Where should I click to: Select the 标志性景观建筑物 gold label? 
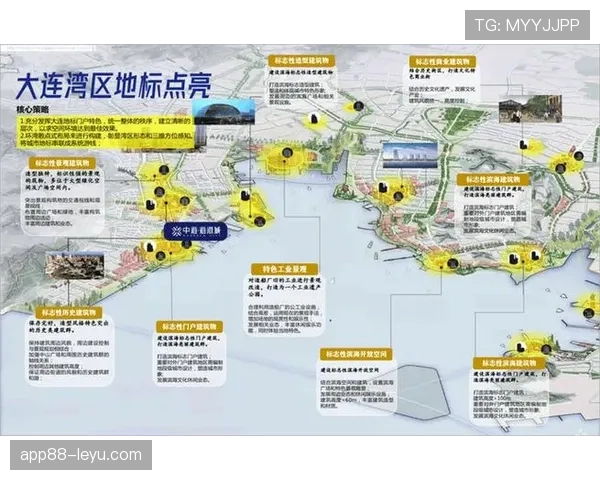click(x=62, y=163)
